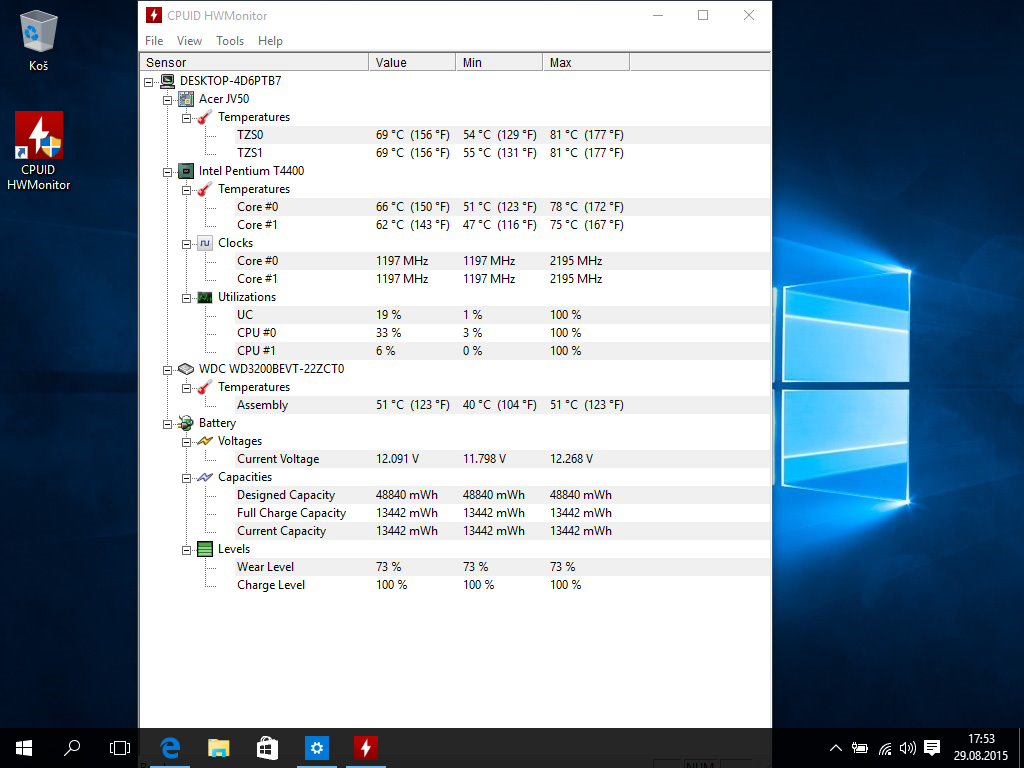
Task: Collapse the Clocks node
Action: click(187, 244)
